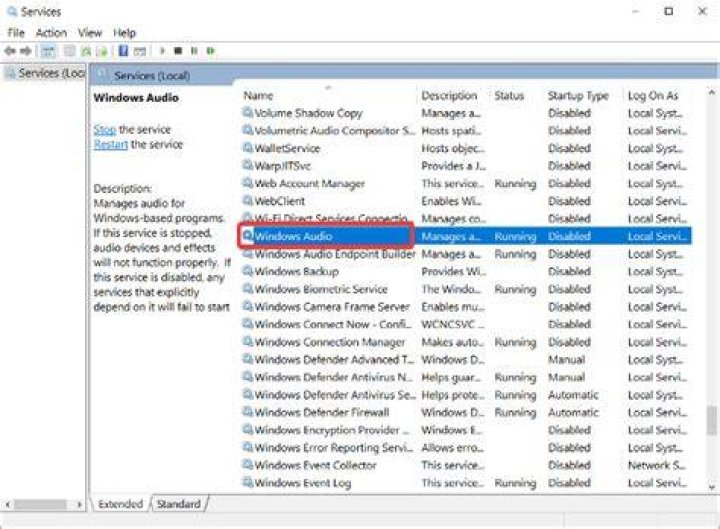This screenshot has width=720, height=529.
Task: Click gear icon beside WebClient
Action: coord(248,201)
